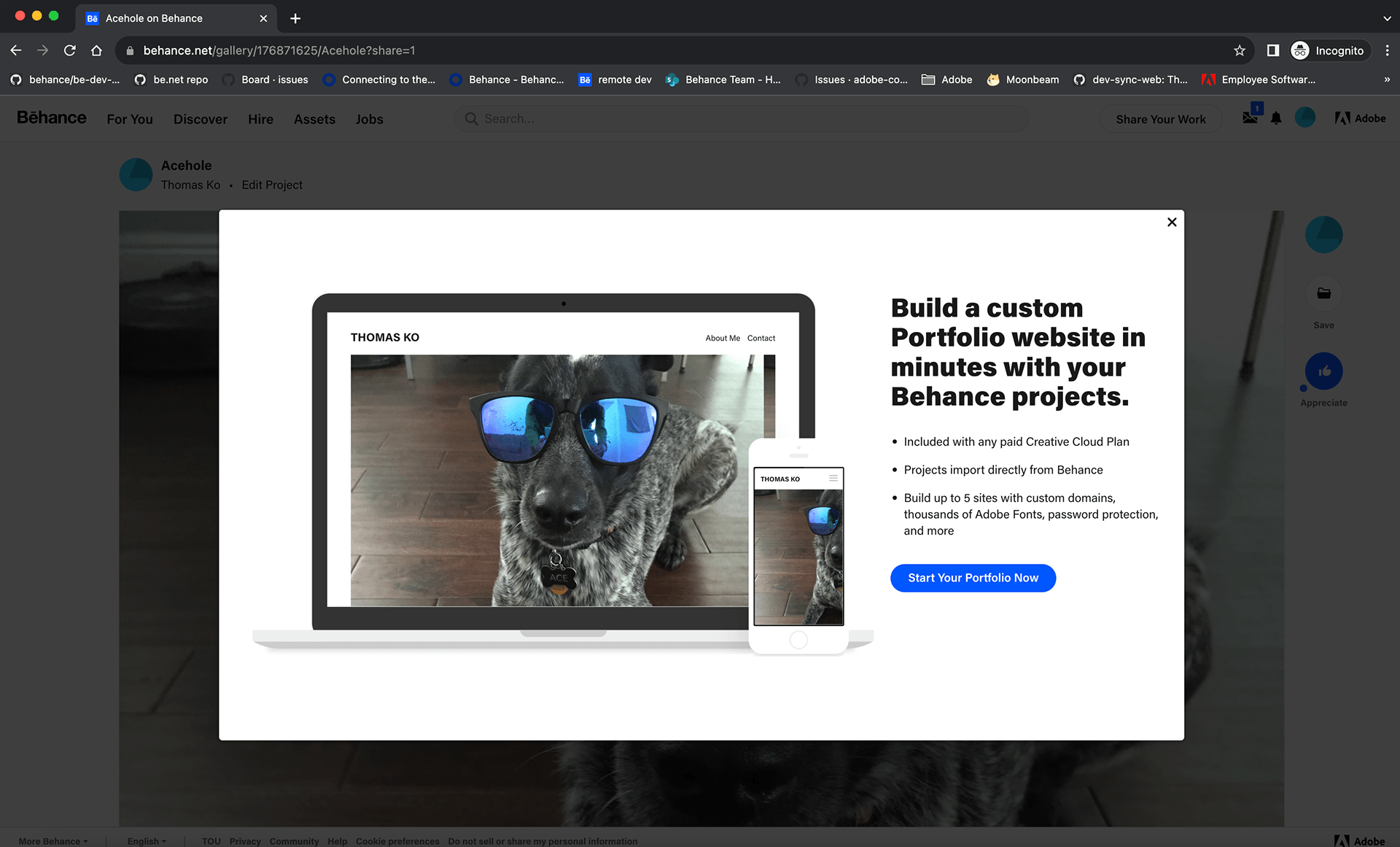
Task: Go to the Discover nav item
Action: point(200,119)
